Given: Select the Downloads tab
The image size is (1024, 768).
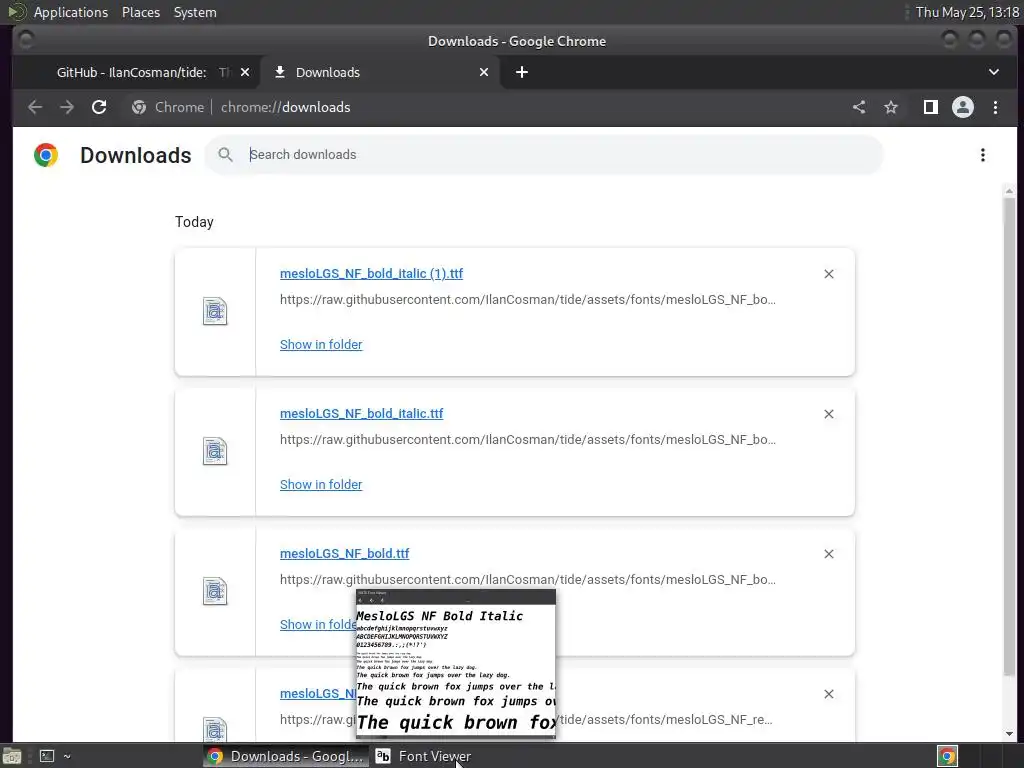Looking at the screenshot, I should (x=381, y=72).
